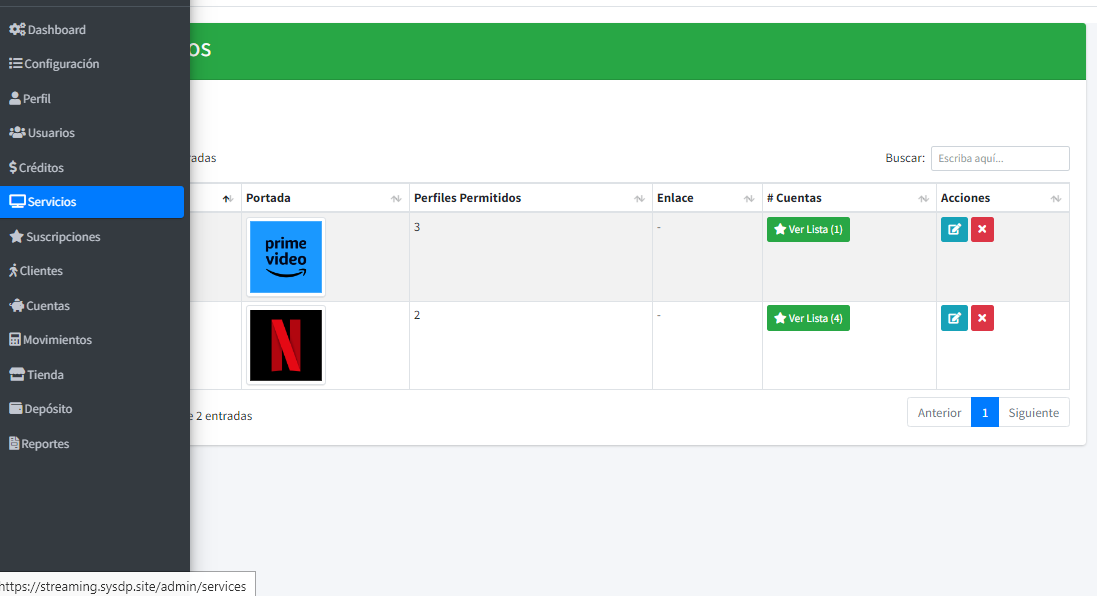This screenshot has width=1097, height=596.
Task: Click the Usuarios group icon
Action: pos(17,132)
